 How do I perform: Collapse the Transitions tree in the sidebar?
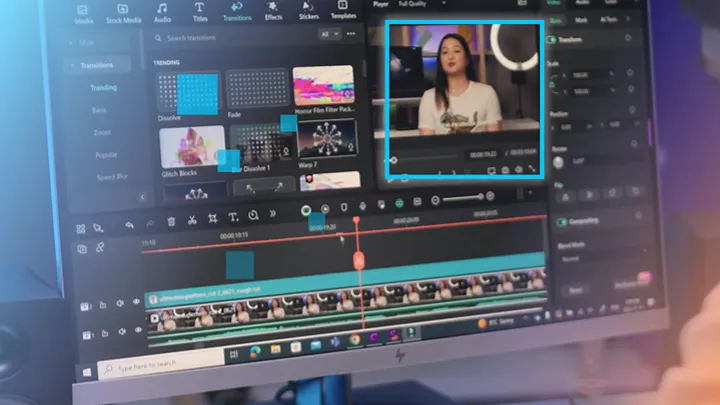pos(72,66)
